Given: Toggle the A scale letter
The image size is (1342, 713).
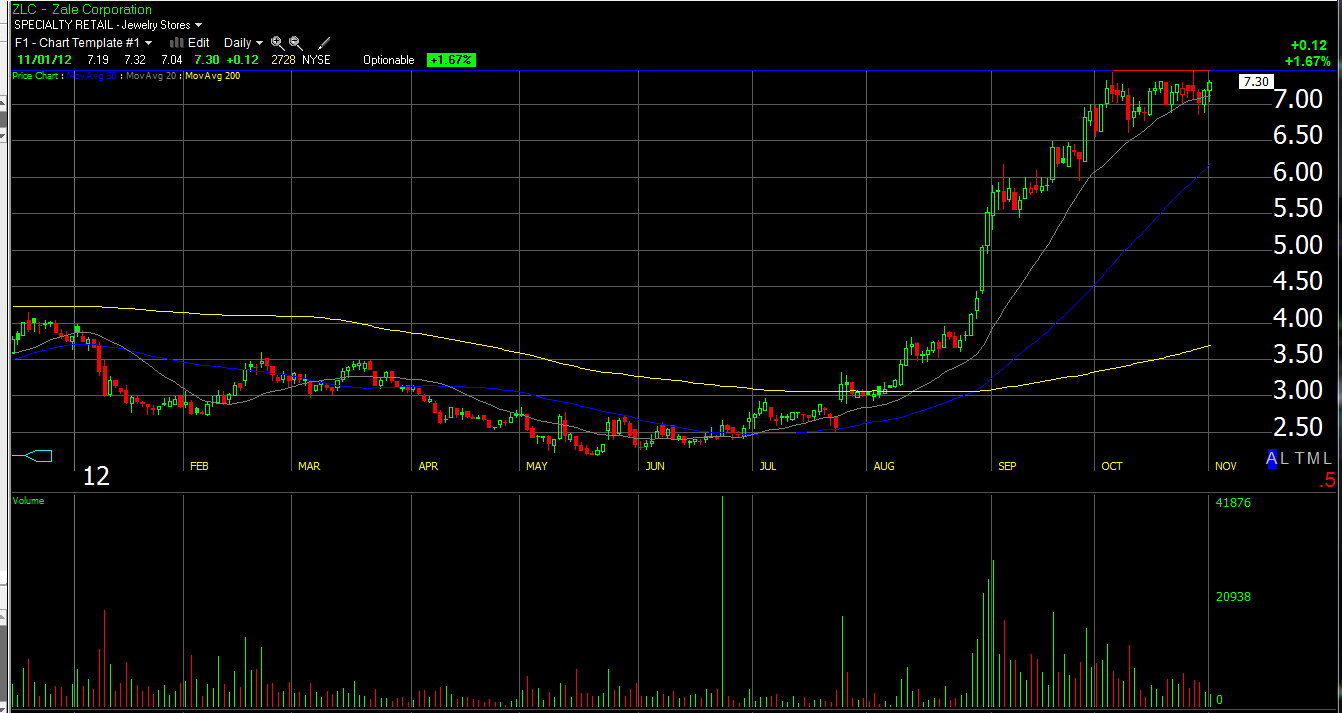Looking at the screenshot, I should pos(1272,458).
